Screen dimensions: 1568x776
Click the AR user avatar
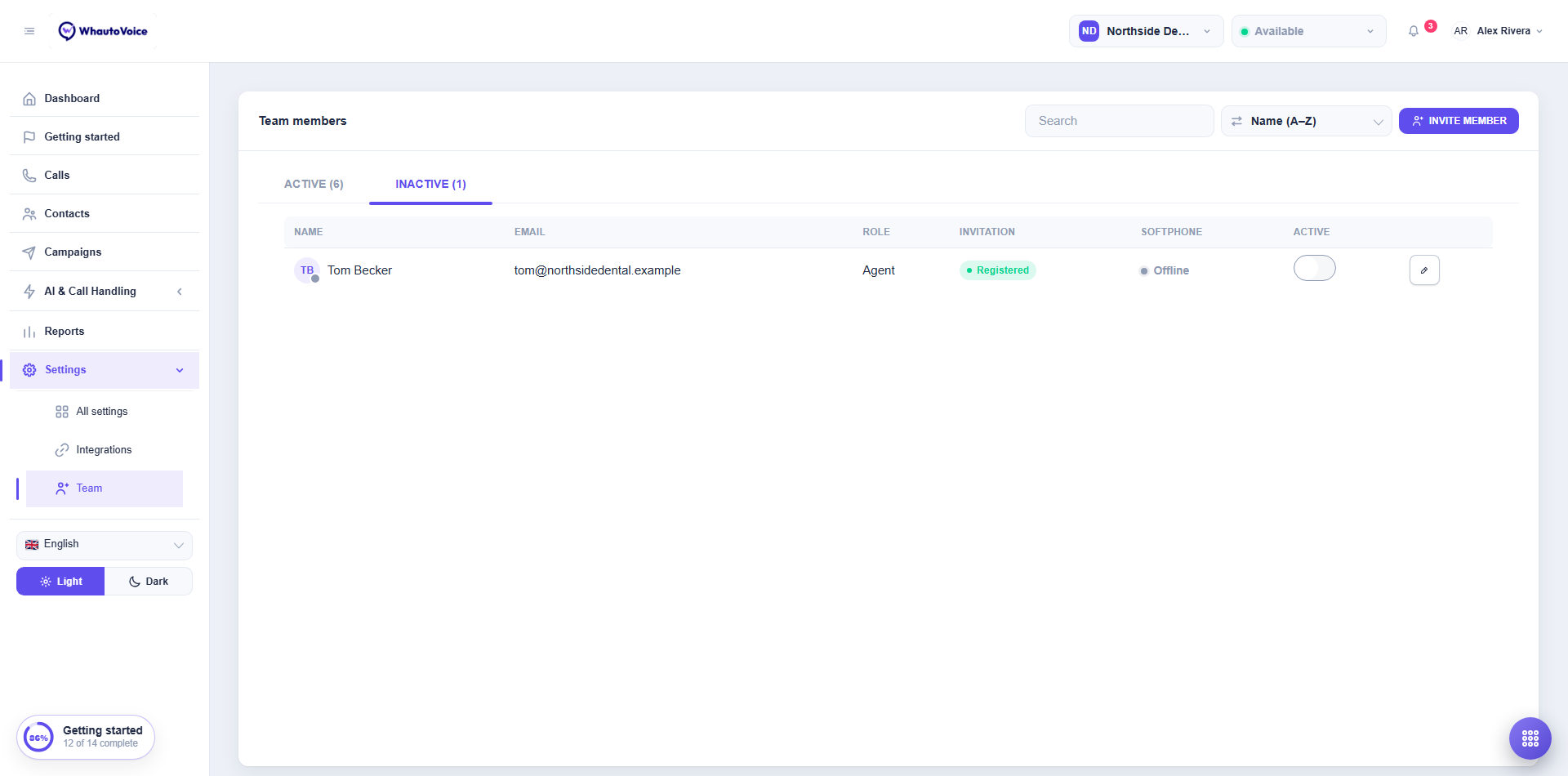(1460, 31)
